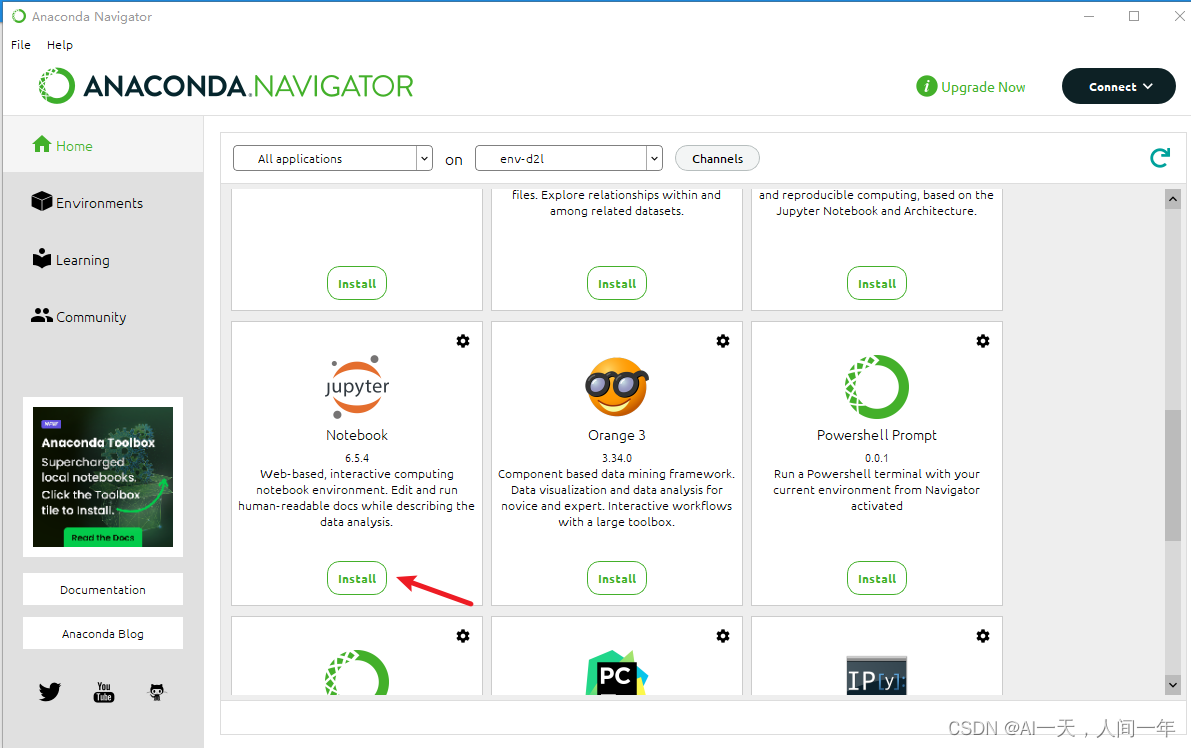Open settings gear on Powershell Prompt tile
This screenshot has height=748, width=1191.
coord(982,341)
